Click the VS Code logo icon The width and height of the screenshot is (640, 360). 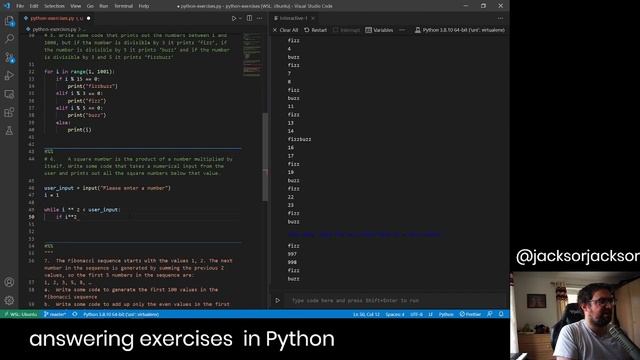point(7,6)
